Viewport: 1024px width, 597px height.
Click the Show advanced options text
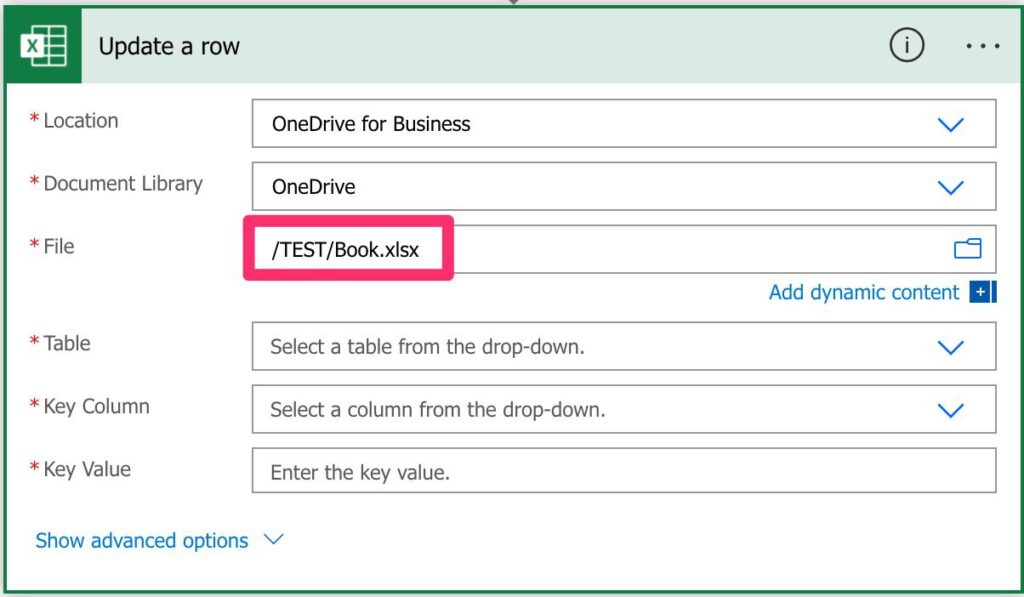click(x=140, y=540)
